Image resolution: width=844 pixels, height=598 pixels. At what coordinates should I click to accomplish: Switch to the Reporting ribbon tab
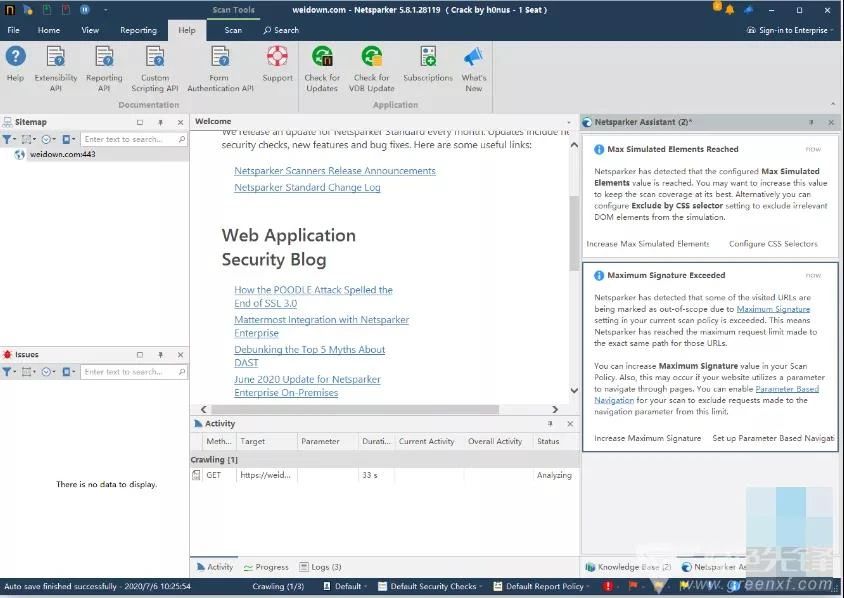click(x=138, y=30)
